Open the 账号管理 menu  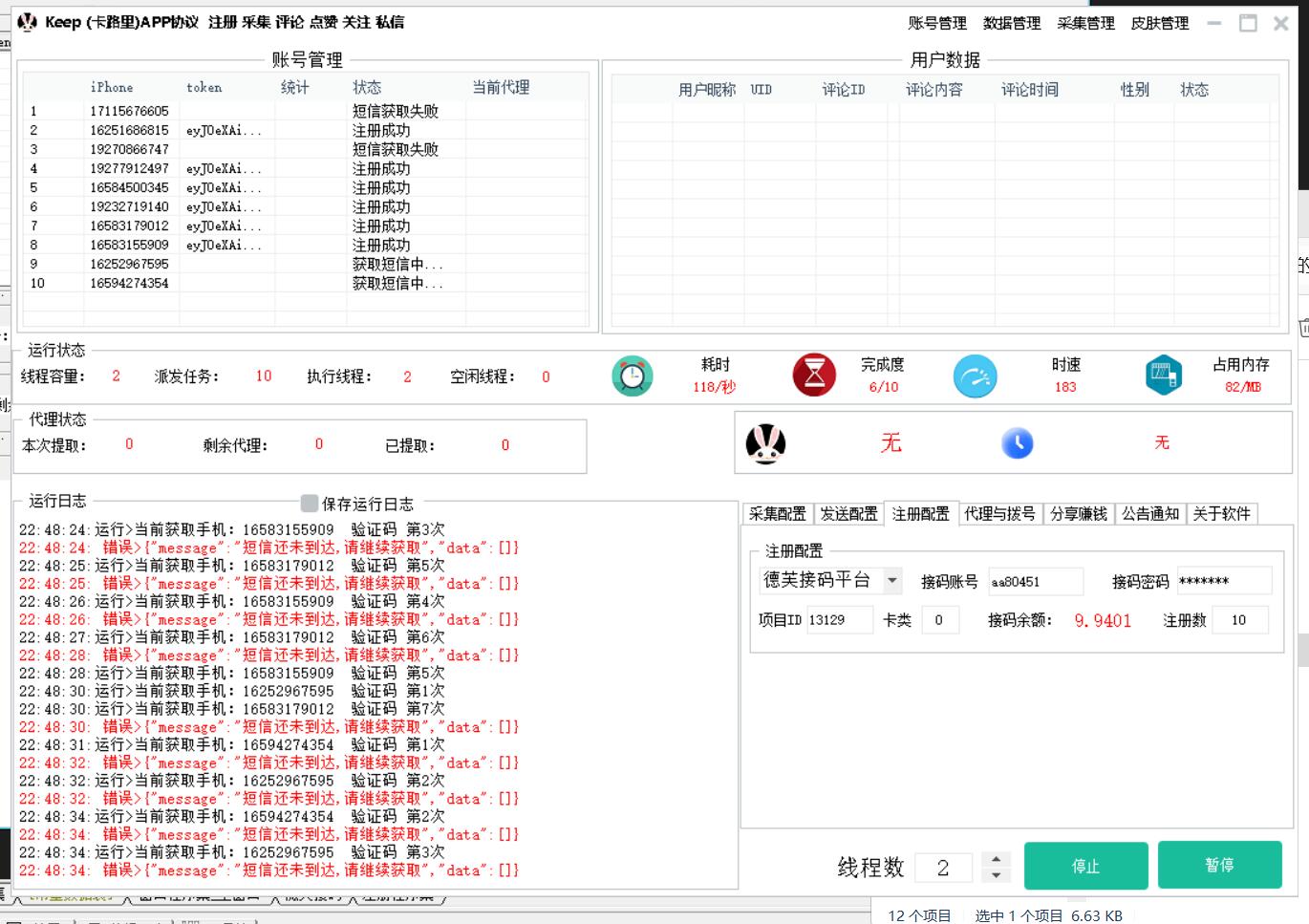point(936,23)
